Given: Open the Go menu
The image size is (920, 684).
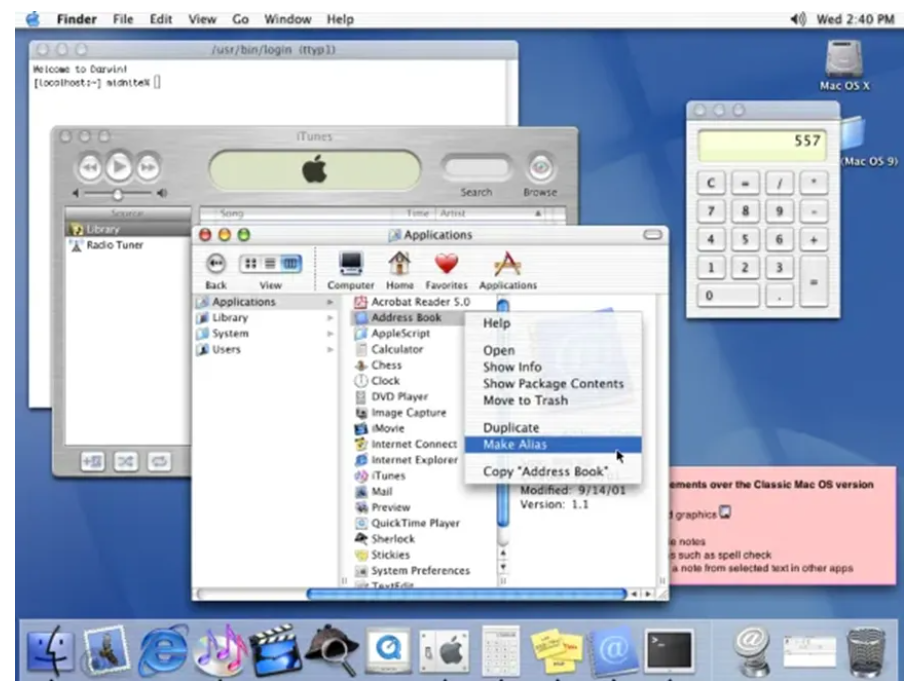Looking at the screenshot, I should (x=240, y=19).
